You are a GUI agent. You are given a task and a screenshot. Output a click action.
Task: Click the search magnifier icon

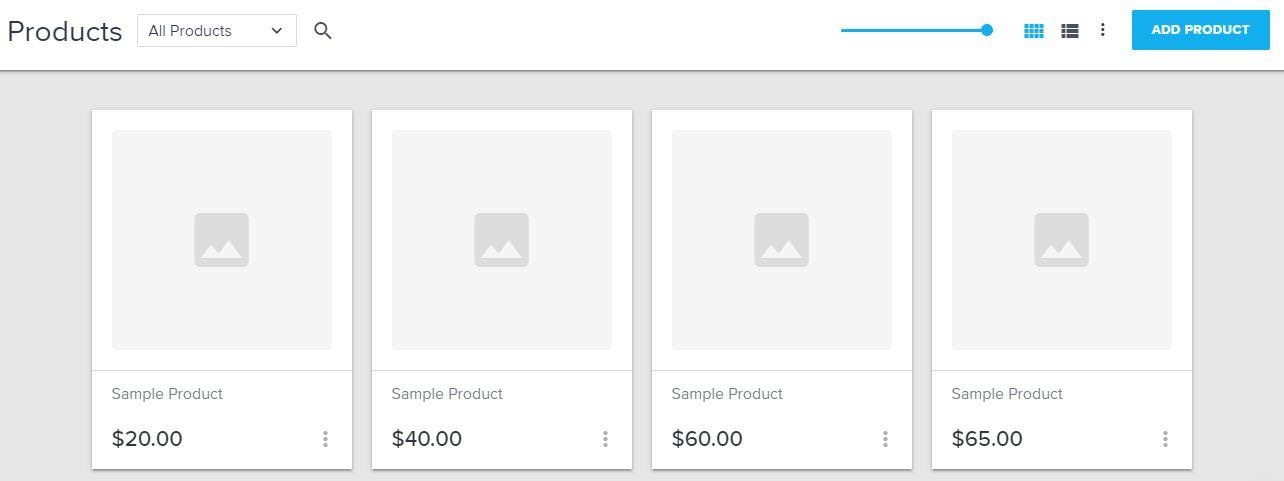322,31
